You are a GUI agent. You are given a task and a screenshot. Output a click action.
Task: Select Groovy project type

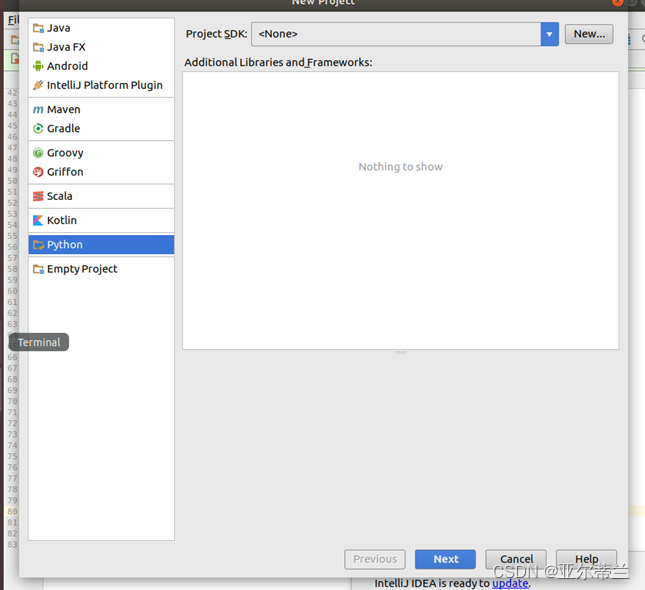[101, 153]
